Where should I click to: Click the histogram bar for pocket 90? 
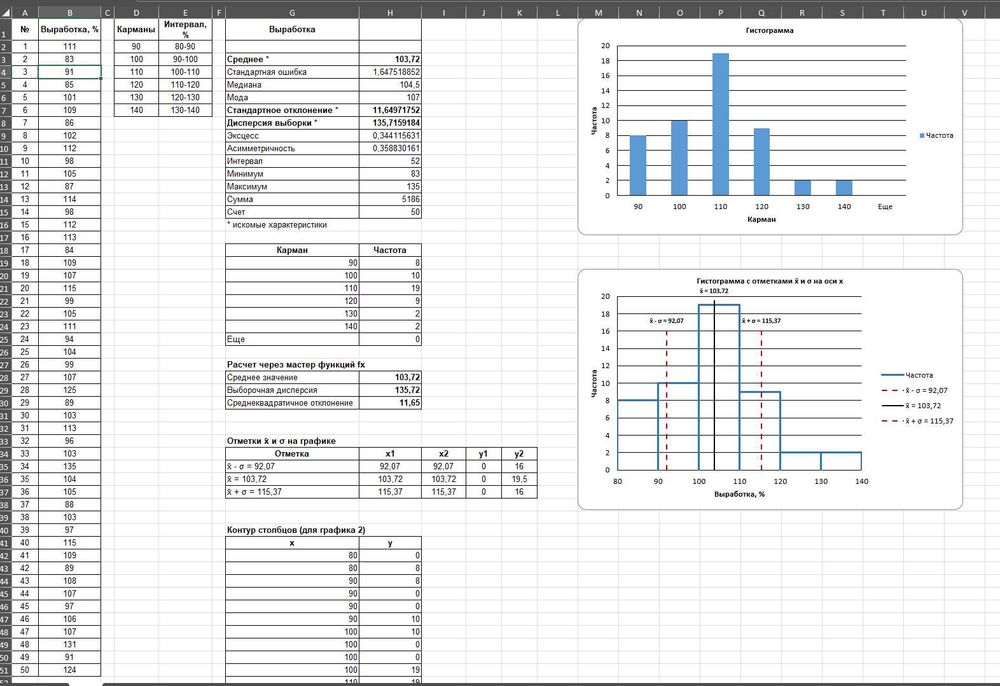coord(638,165)
